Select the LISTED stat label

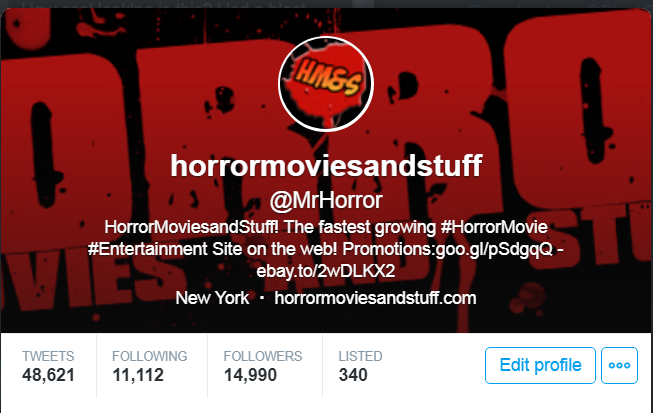click(x=360, y=356)
